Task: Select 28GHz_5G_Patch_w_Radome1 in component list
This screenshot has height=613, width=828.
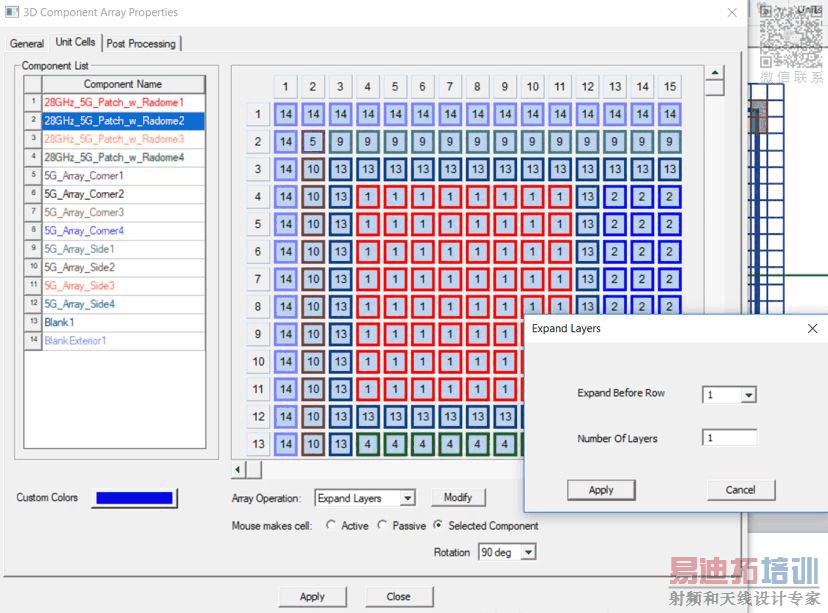Action: pos(123,102)
